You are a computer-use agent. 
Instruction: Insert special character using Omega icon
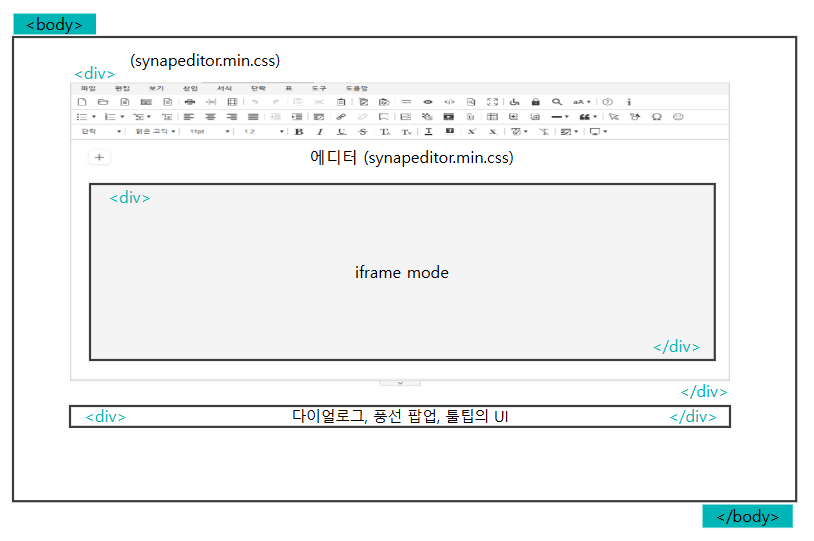pyautogui.click(x=656, y=117)
